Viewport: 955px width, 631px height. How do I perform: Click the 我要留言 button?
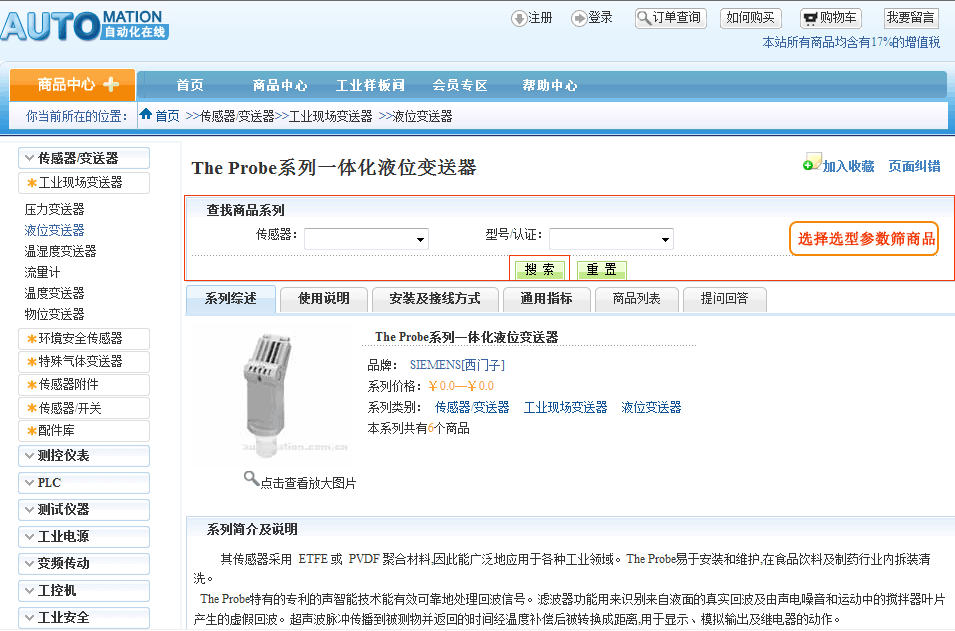(x=911, y=18)
